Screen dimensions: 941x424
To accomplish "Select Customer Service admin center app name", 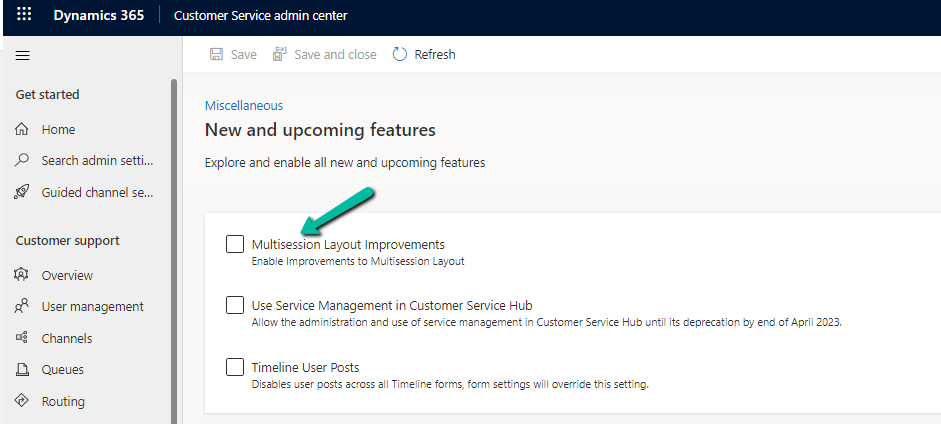I will point(260,17).
